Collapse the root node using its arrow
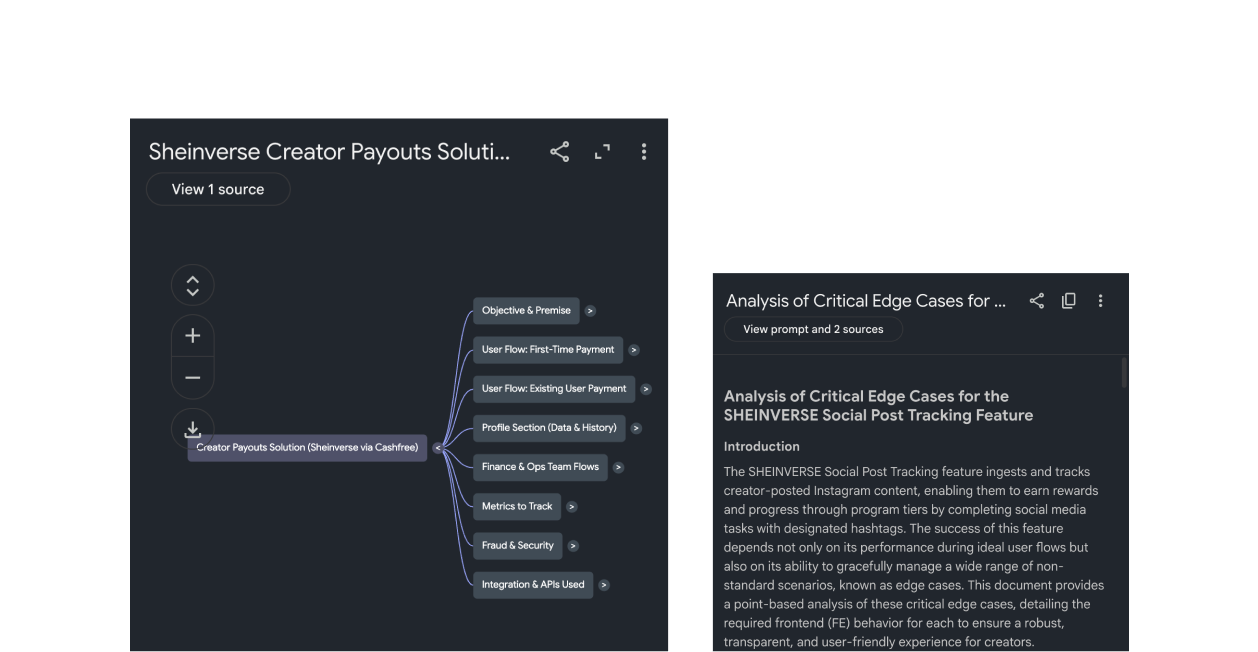The height and width of the screenshot is (652, 1258). 438,448
